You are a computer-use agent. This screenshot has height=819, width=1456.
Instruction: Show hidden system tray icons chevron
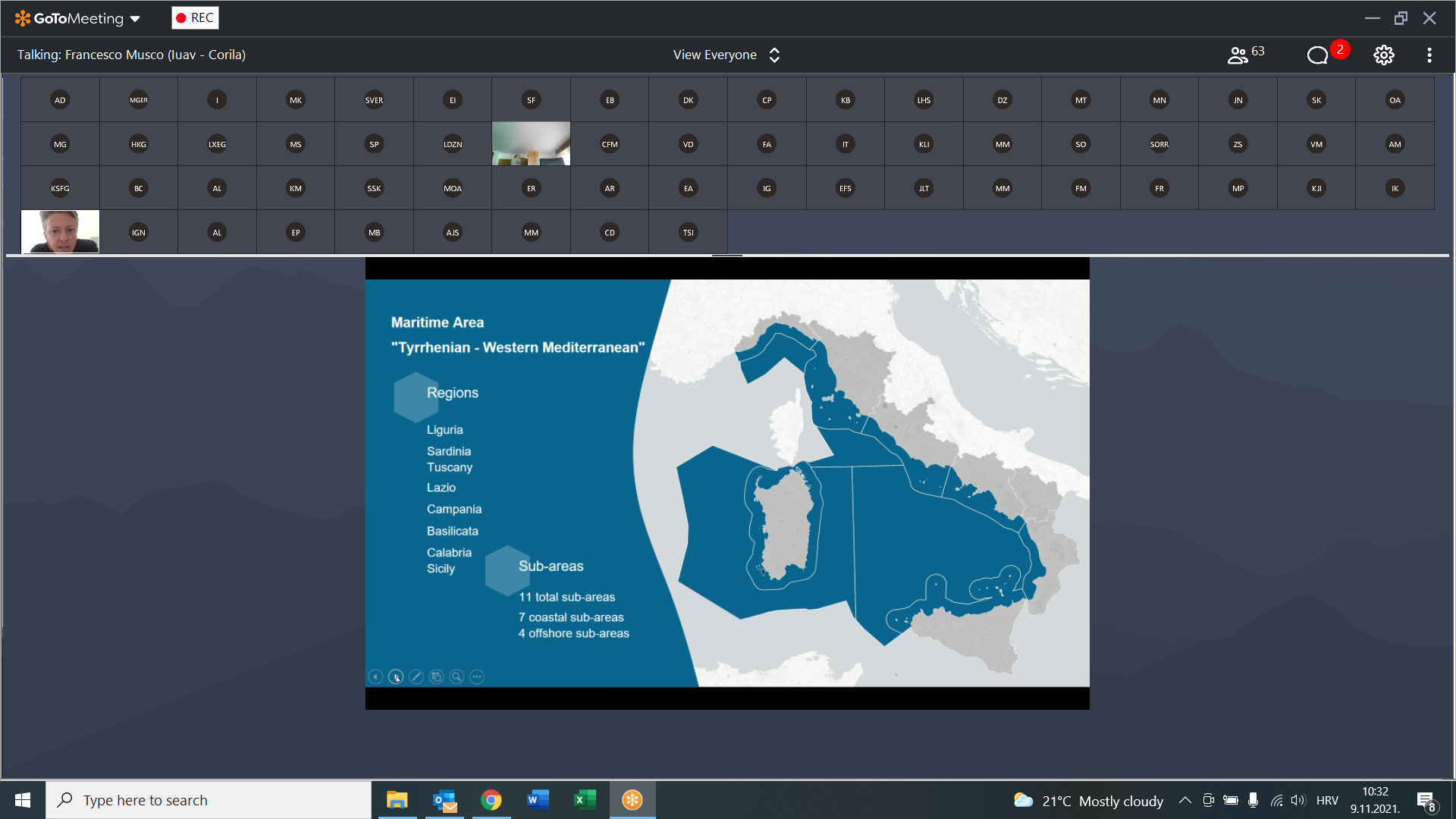[1185, 800]
